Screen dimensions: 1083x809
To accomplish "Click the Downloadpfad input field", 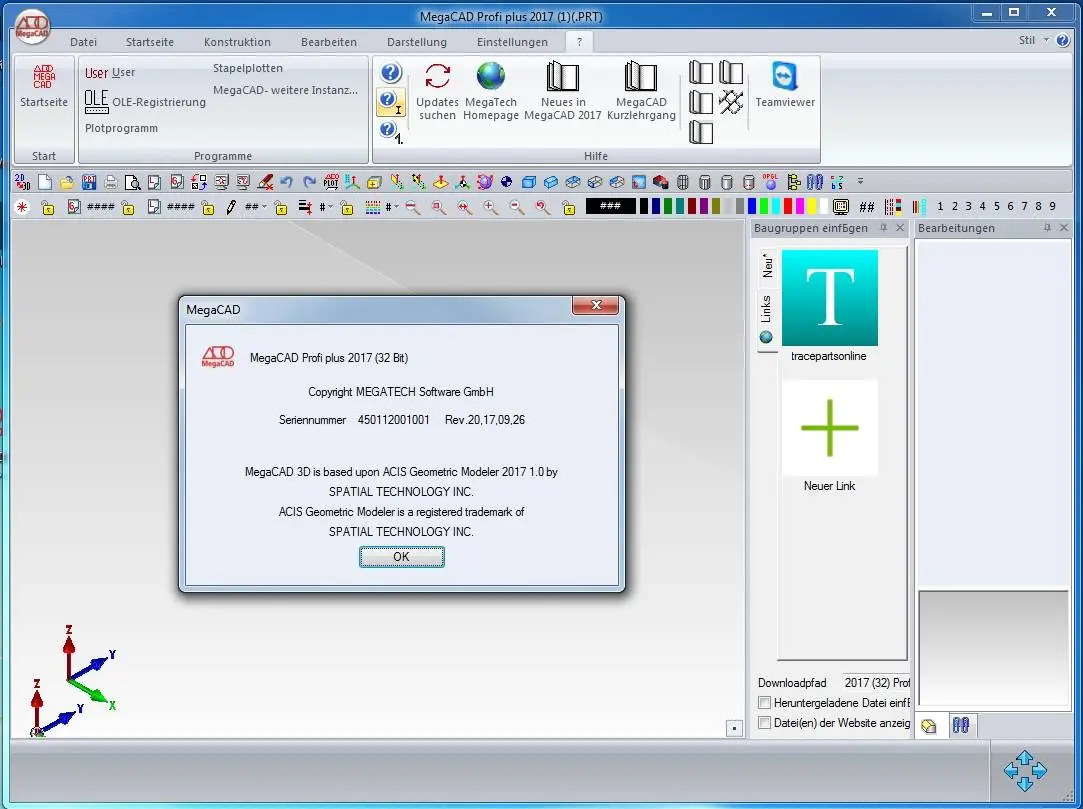I will 876,683.
